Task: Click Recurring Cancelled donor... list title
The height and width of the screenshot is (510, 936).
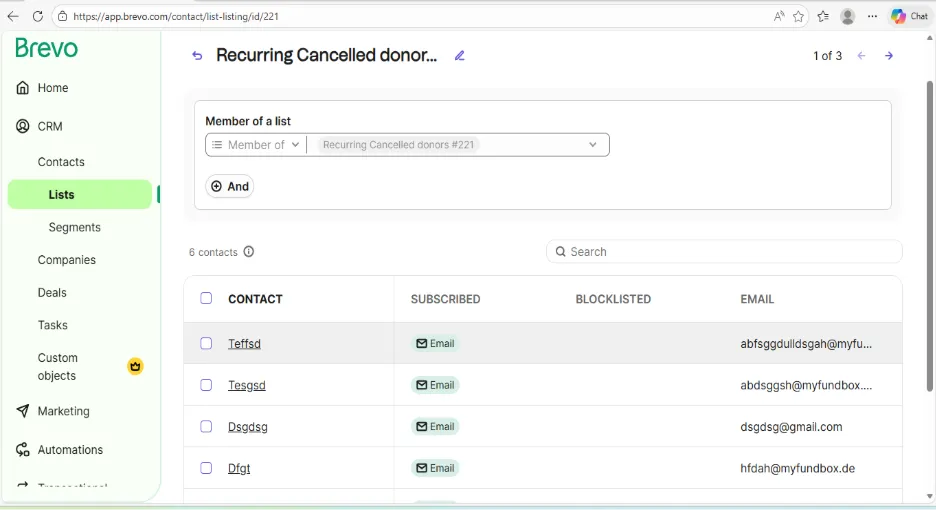Action: pos(327,55)
